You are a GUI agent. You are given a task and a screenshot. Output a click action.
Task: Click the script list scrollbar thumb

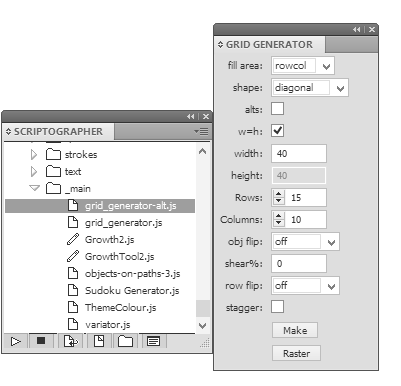click(203, 308)
